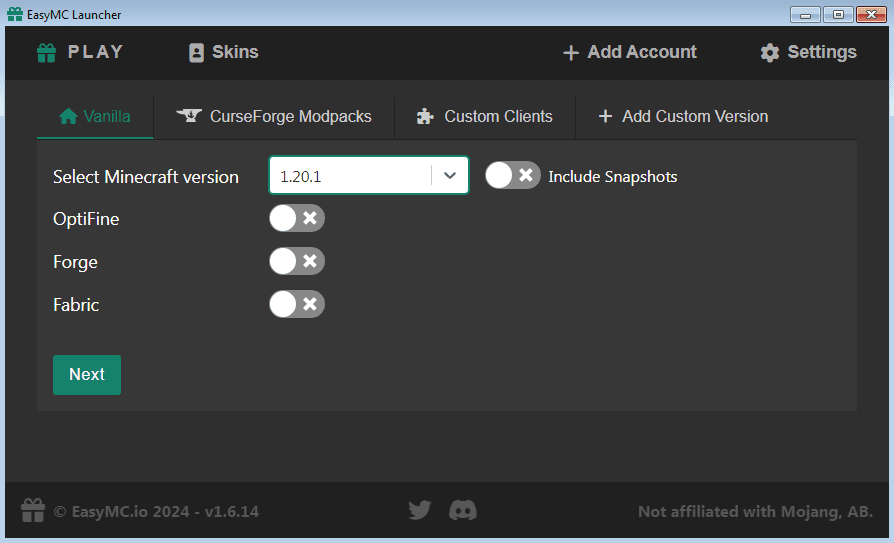The height and width of the screenshot is (543, 894).
Task: Toggle Include Snapshots switch
Action: [513, 175]
